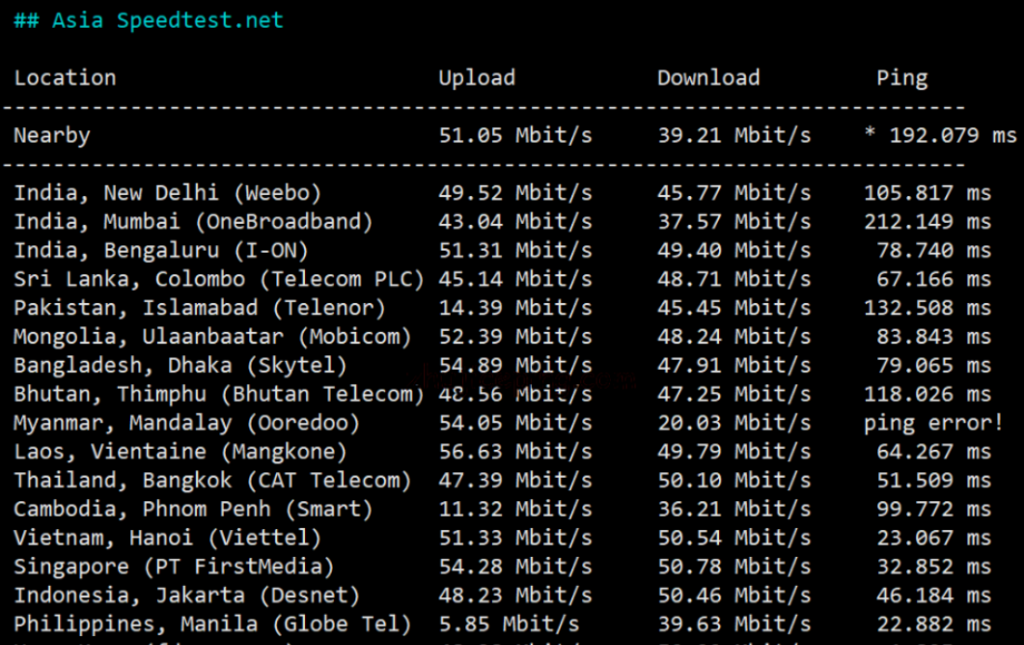The width and height of the screenshot is (1024, 645).
Task: Select Indonesia, Jakarta (Desnet) row
Action: pyautogui.click(x=187, y=596)
